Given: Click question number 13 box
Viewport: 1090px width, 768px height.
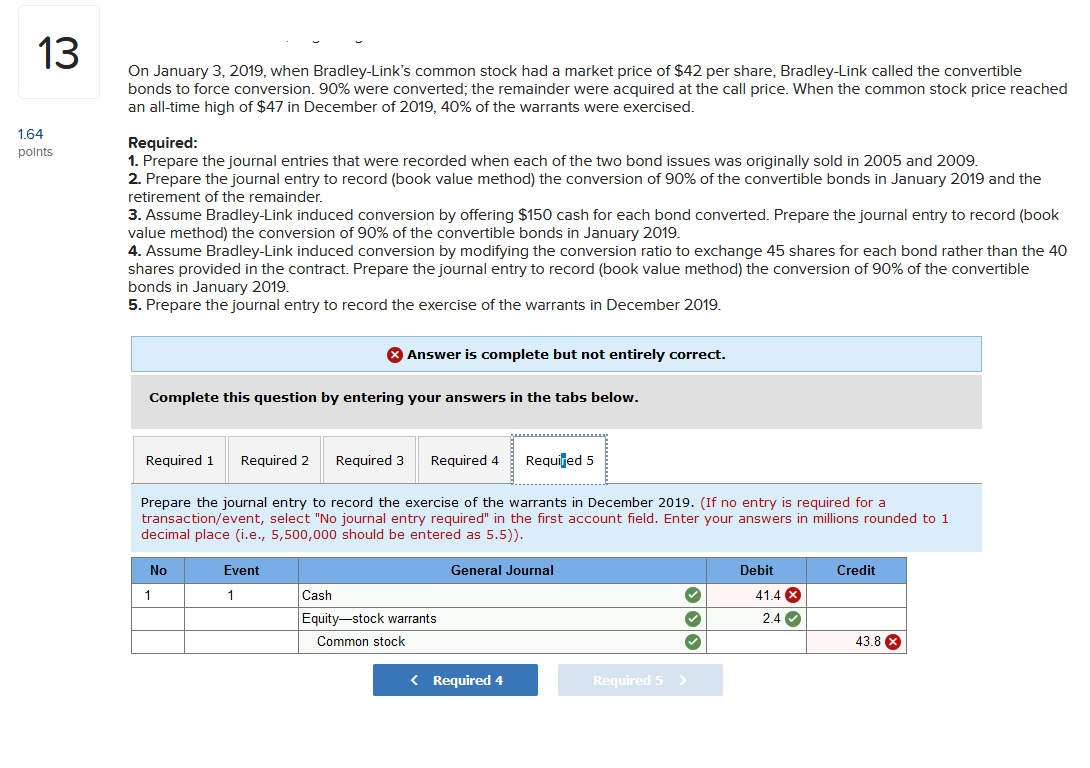Looking at the screenshot, I should pyautogui.click(x=58, y=52).
